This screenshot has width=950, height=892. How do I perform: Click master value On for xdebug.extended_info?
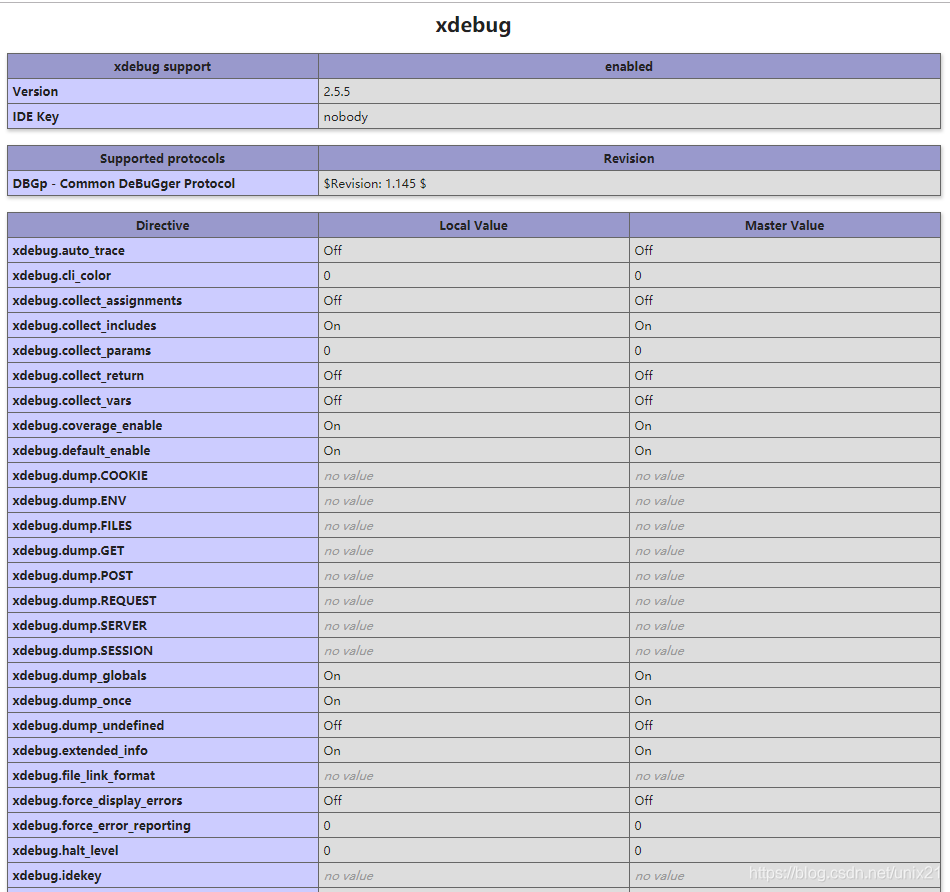coord(643,751)
